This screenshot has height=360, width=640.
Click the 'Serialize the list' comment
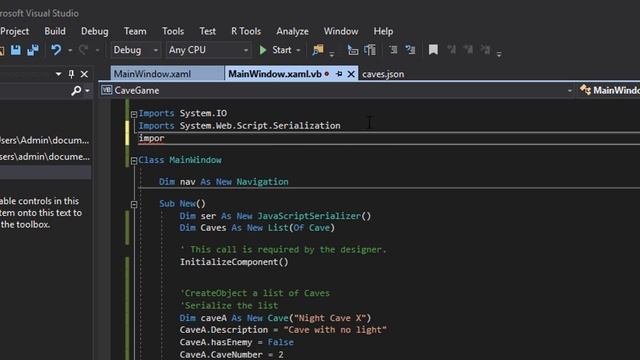pos(229,305)
